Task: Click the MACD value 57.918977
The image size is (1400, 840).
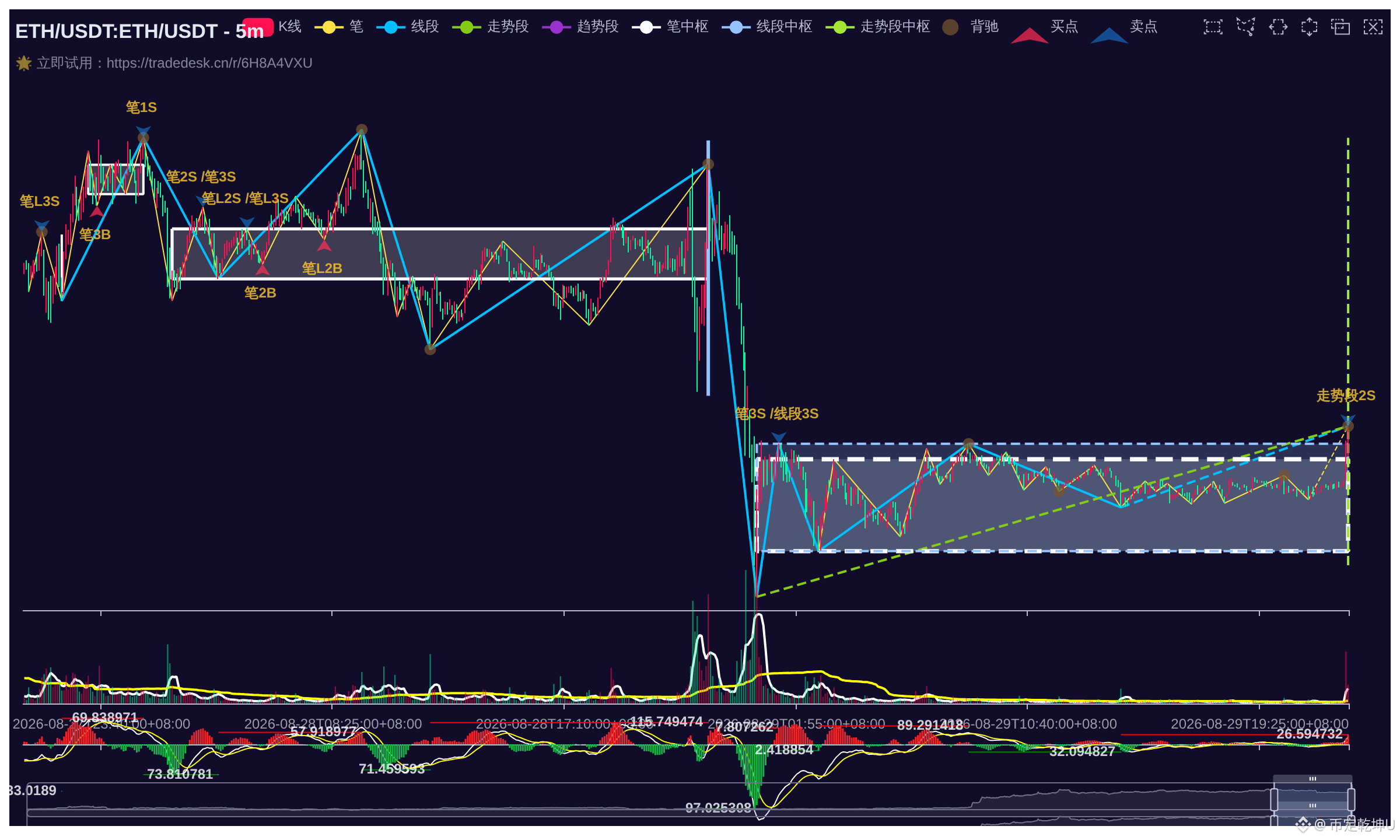Action: tap(323, 731)
